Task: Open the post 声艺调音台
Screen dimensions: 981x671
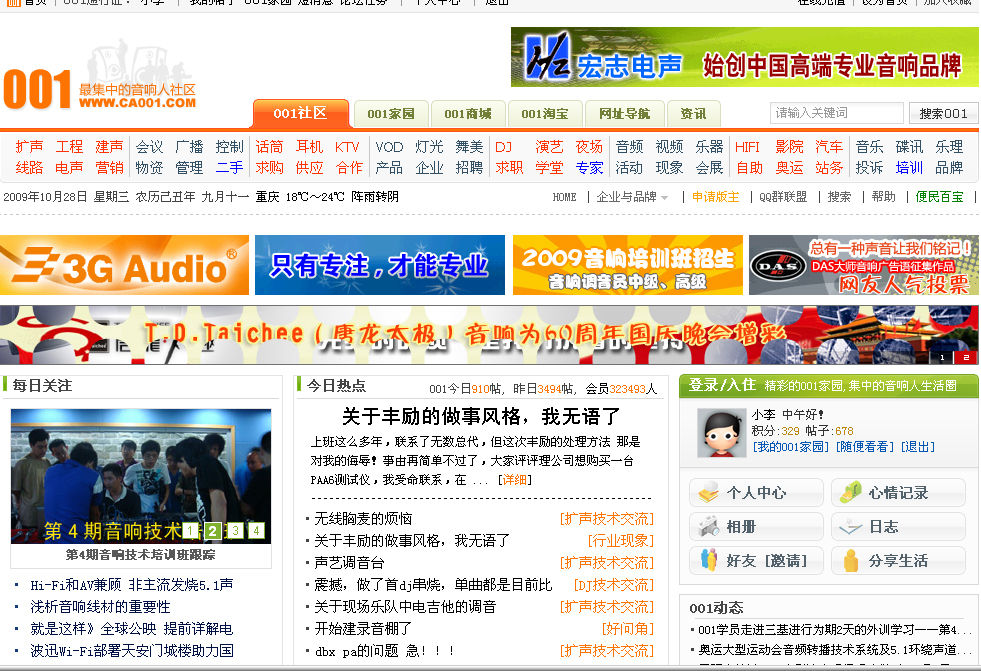Action: (349, 563)
